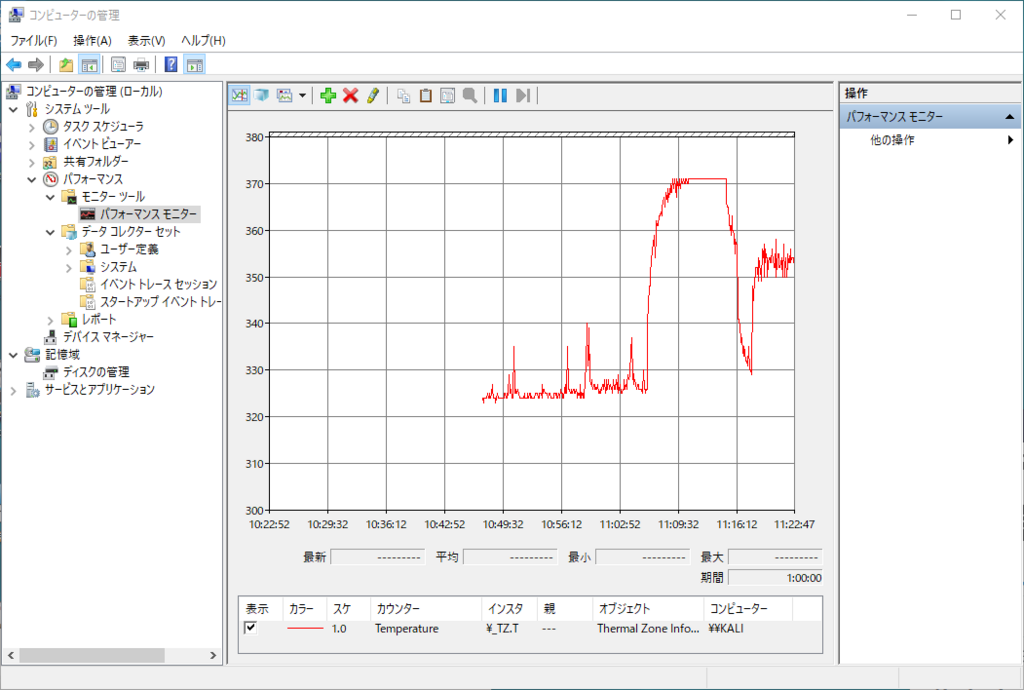The image size is (1024, 690).
Task: Select view current activity graph icon
Action: point(240,95)
